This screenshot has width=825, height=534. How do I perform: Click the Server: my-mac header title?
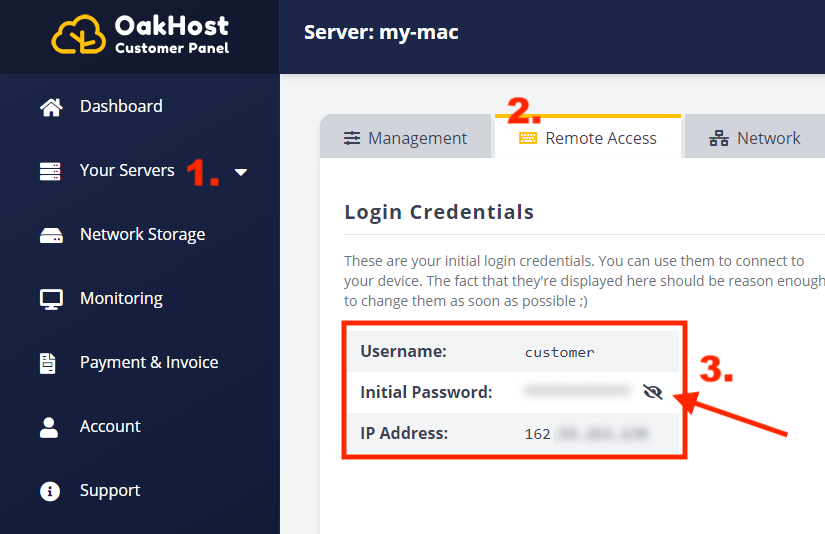click(381, 33)
